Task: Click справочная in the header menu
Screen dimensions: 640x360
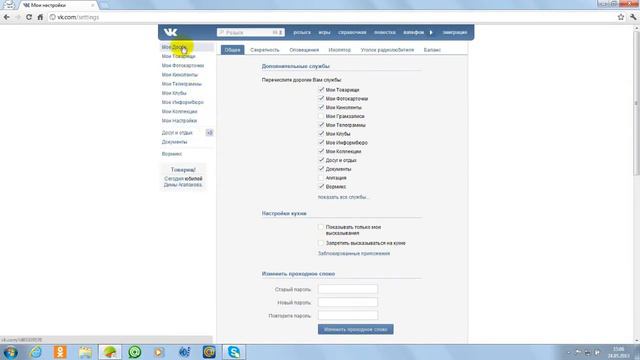Action: (x=352, y=32)
